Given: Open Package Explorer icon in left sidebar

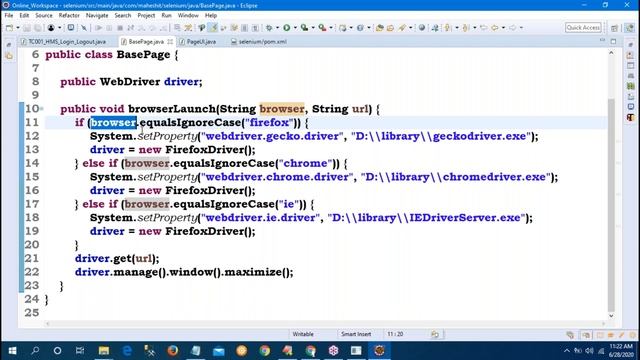Looking at the screenshot, I should tap(9, 56).
